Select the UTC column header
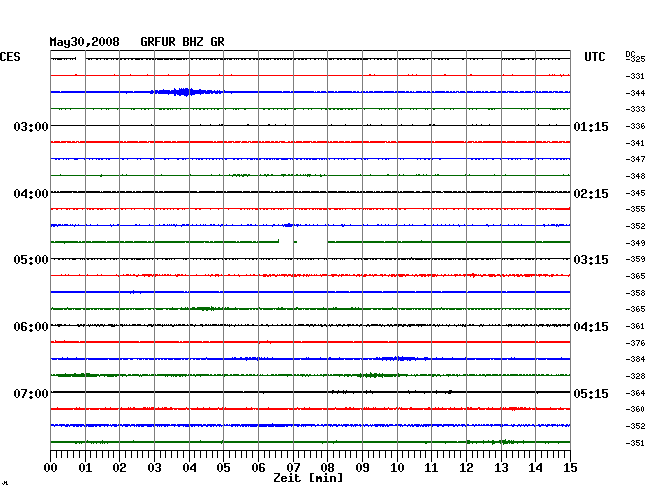Screen dimensions: 650x494 [x=594, y=57]
